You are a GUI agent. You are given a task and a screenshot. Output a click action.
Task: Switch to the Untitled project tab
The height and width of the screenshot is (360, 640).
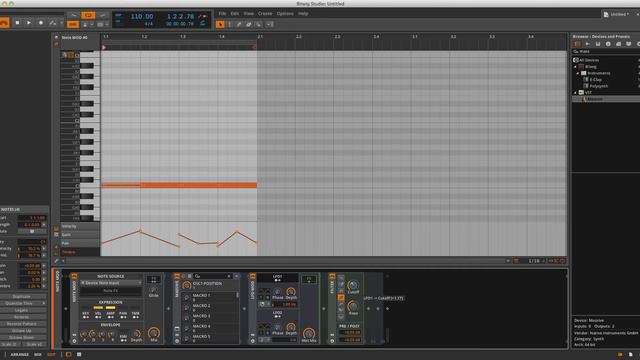[619, 14]
